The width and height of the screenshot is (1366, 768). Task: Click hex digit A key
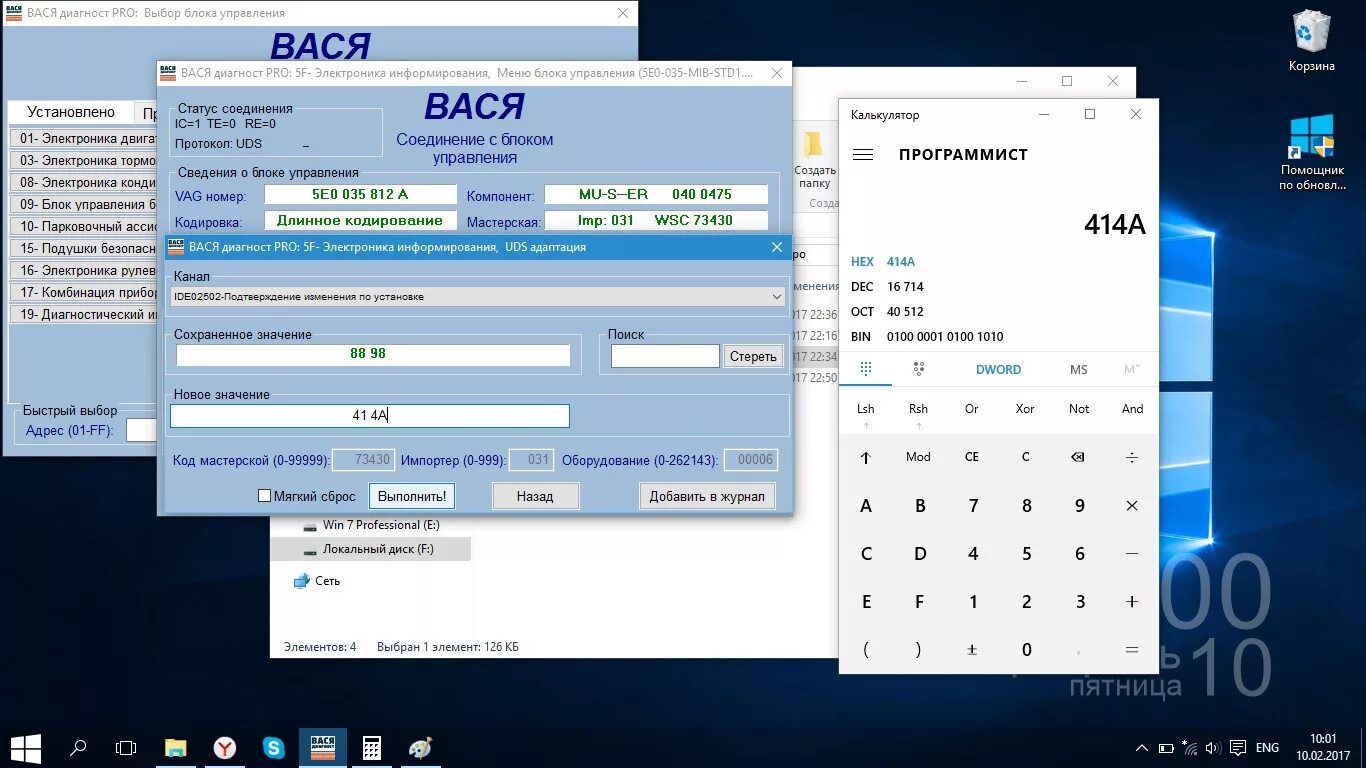point(866,506)
